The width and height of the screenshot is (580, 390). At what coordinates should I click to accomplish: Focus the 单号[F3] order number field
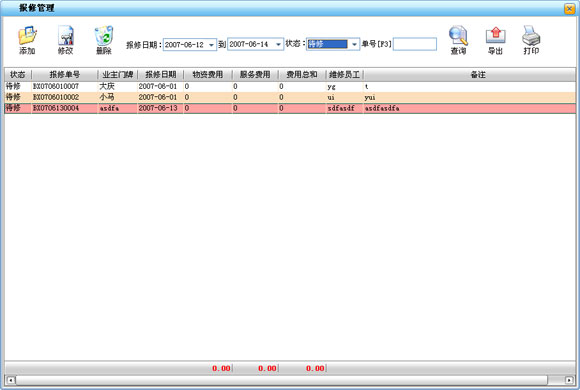415,44
